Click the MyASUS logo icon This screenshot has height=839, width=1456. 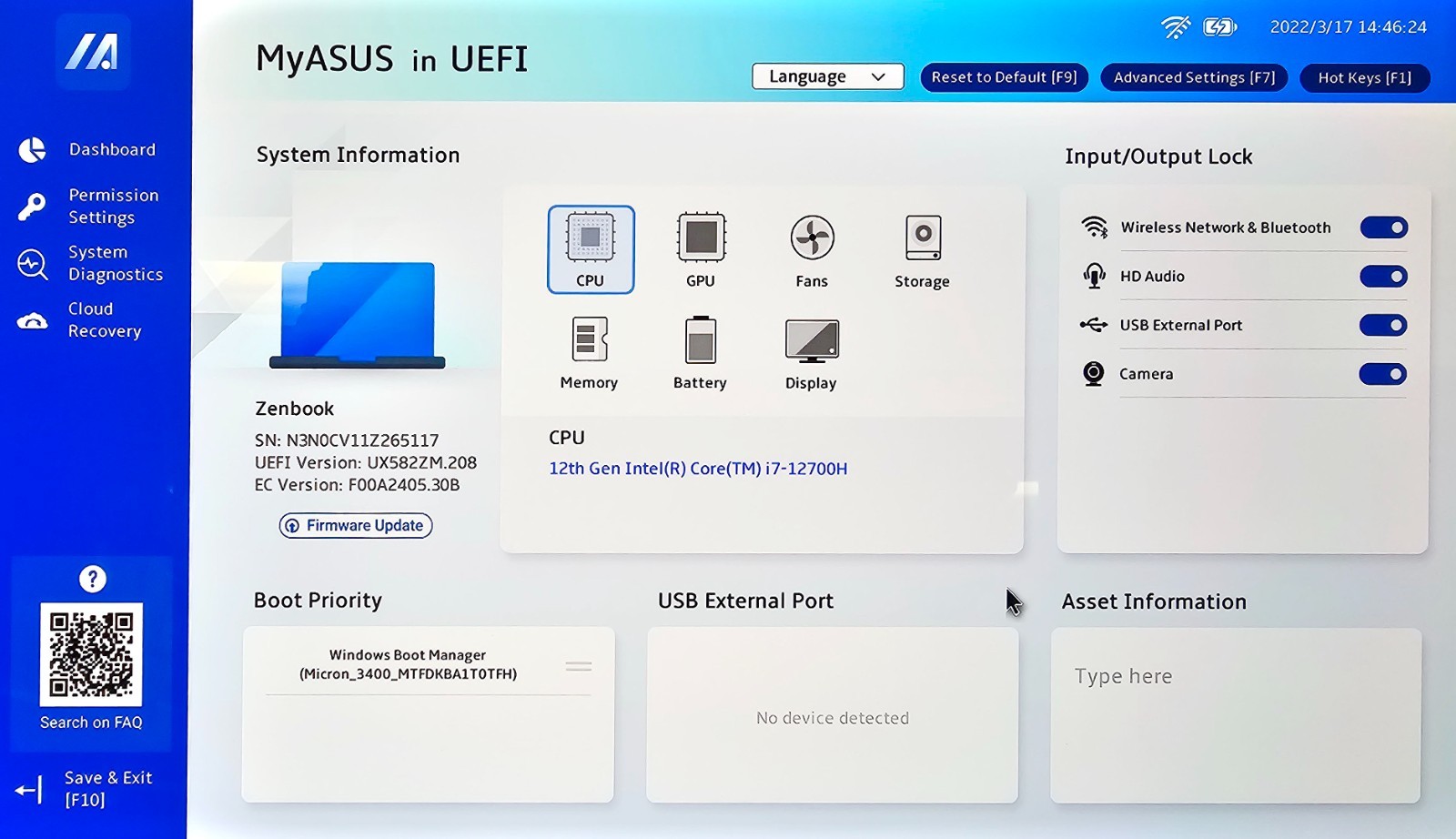(x=92, y=52)
